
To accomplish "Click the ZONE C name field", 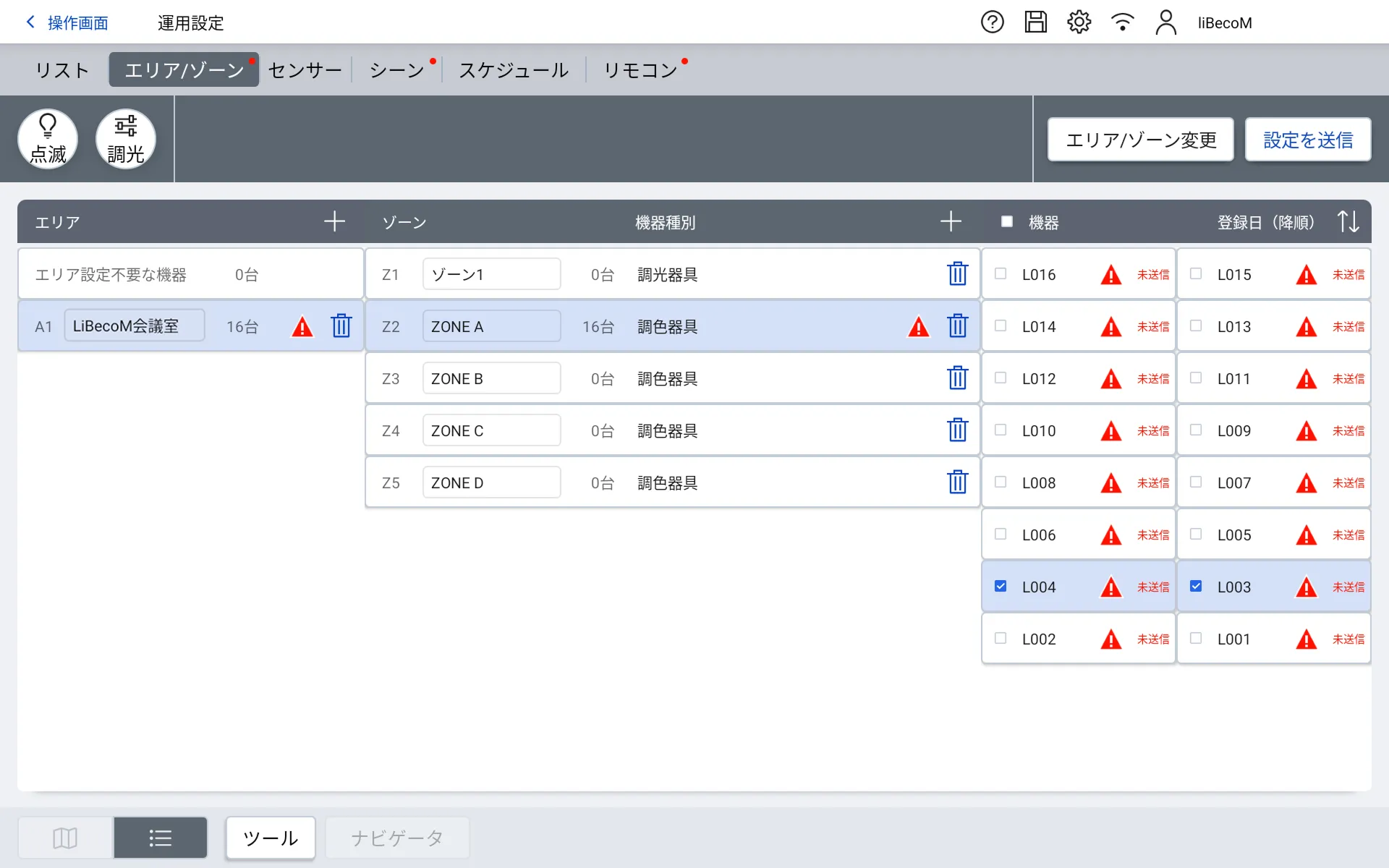I will 491,430.
